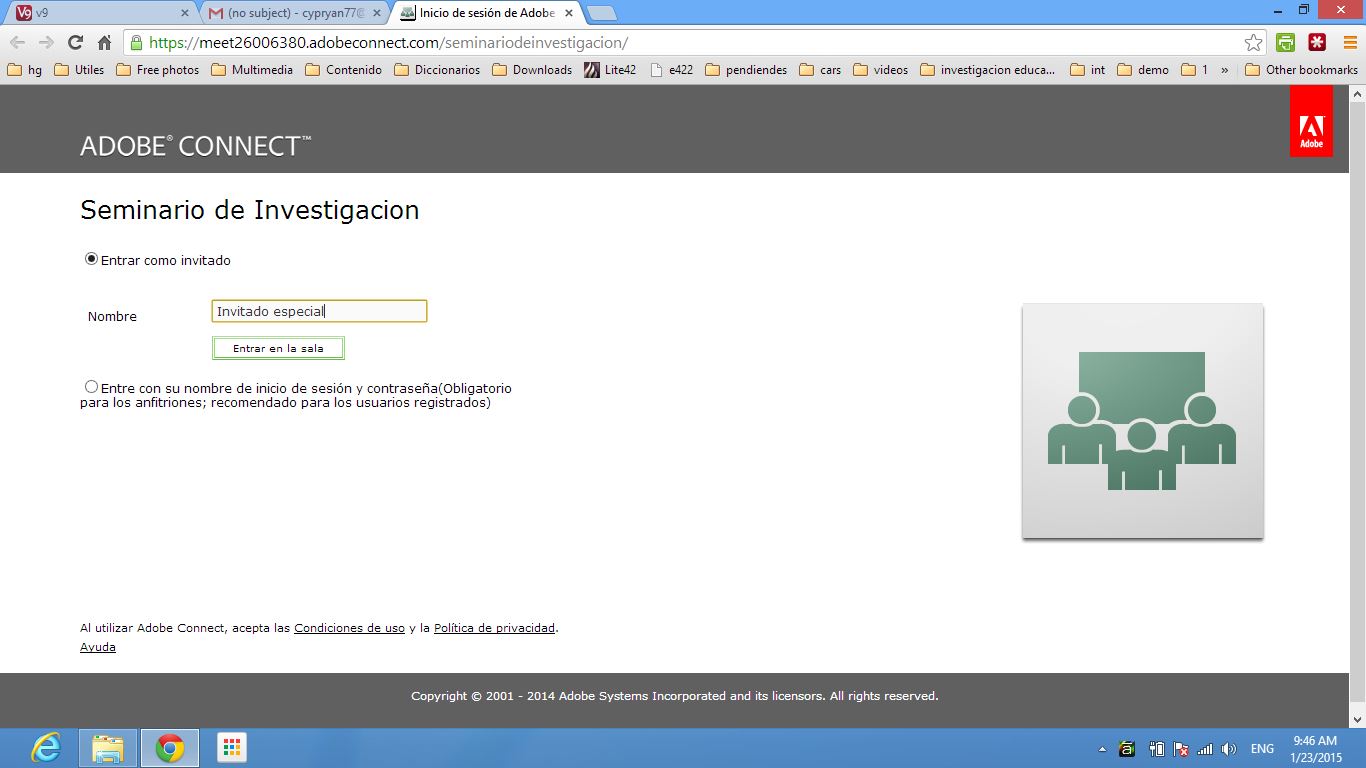Open the Lite42 bookmark
Image resolution: width=1366 pixels, height=768 pixels.
(610, 70)
